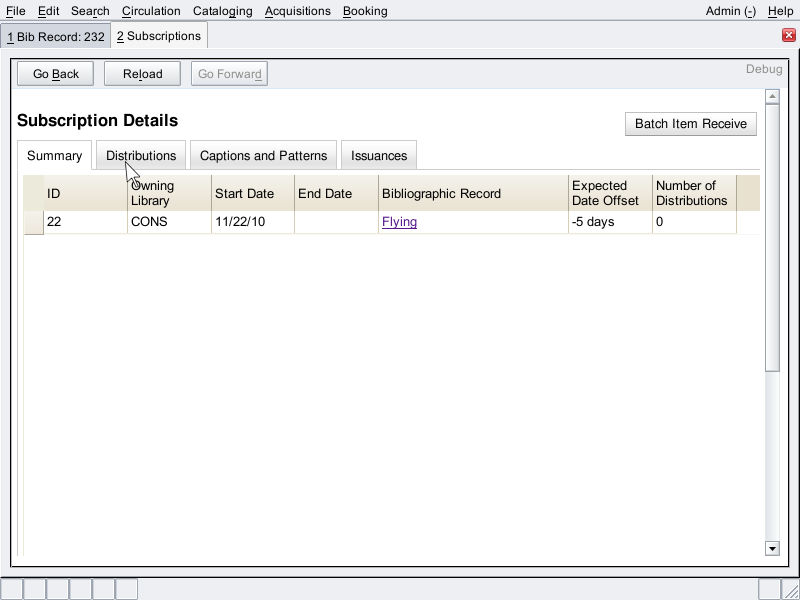
Task: Open the Distributions tab
Action: pos(141,156)
